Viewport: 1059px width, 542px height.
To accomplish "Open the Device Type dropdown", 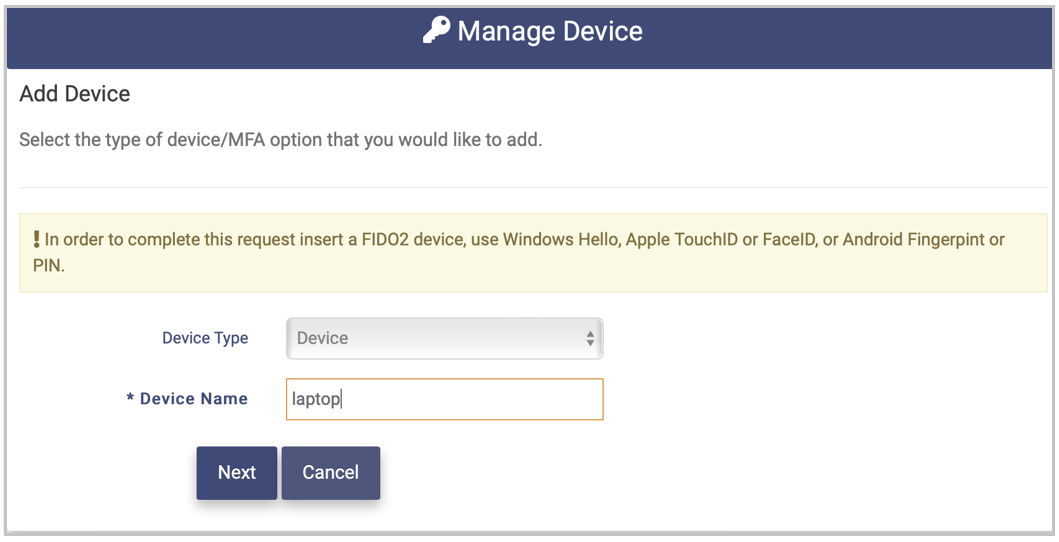I will [444, 338].
